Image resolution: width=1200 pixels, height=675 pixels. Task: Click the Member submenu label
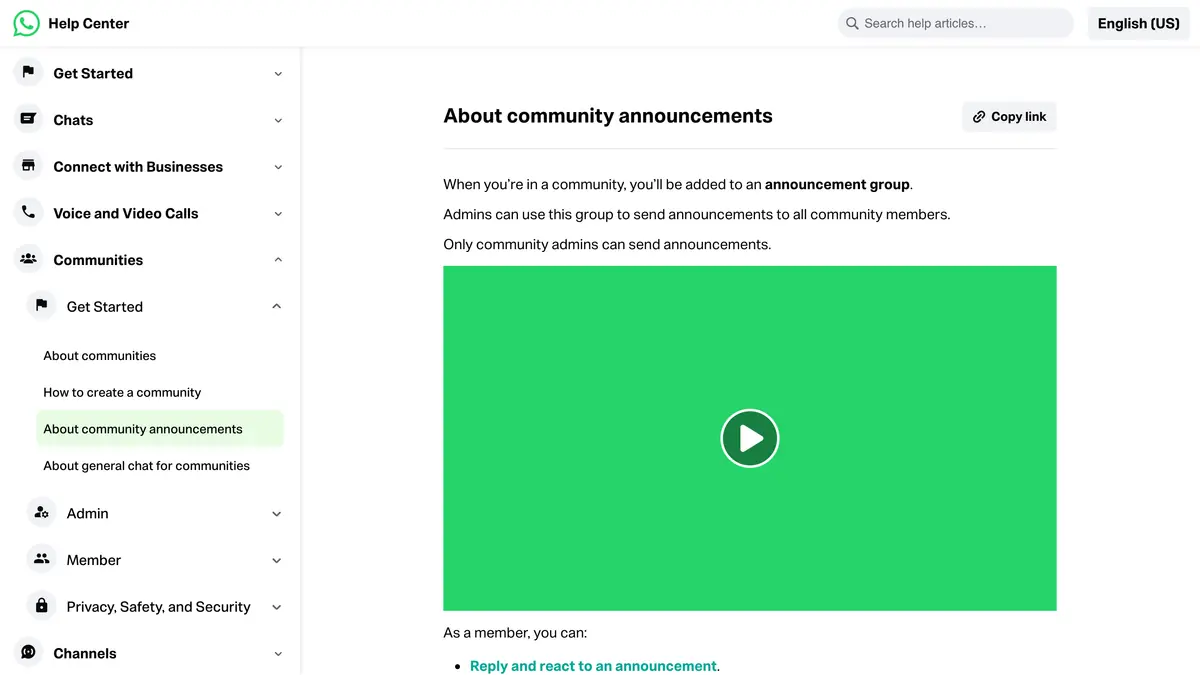(x=94, y=560)
